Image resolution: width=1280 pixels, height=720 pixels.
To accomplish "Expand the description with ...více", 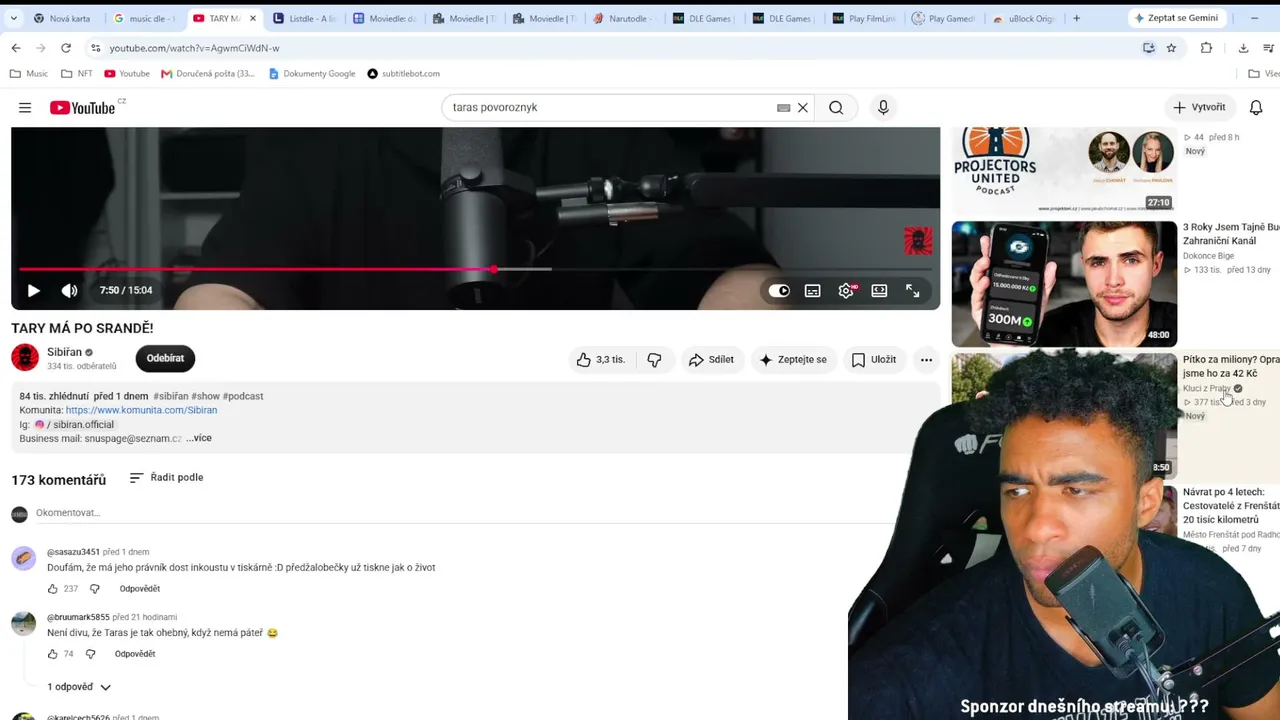I will click(x=199, y=438).
